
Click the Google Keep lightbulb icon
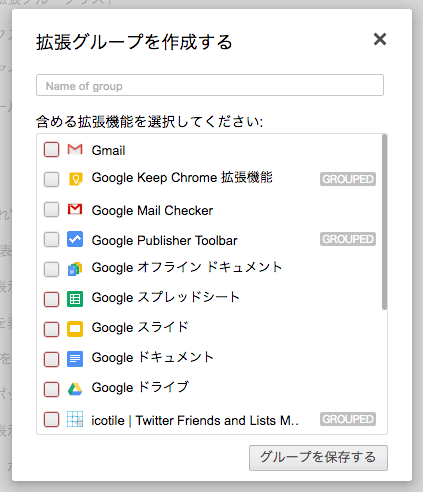[76, 179]
